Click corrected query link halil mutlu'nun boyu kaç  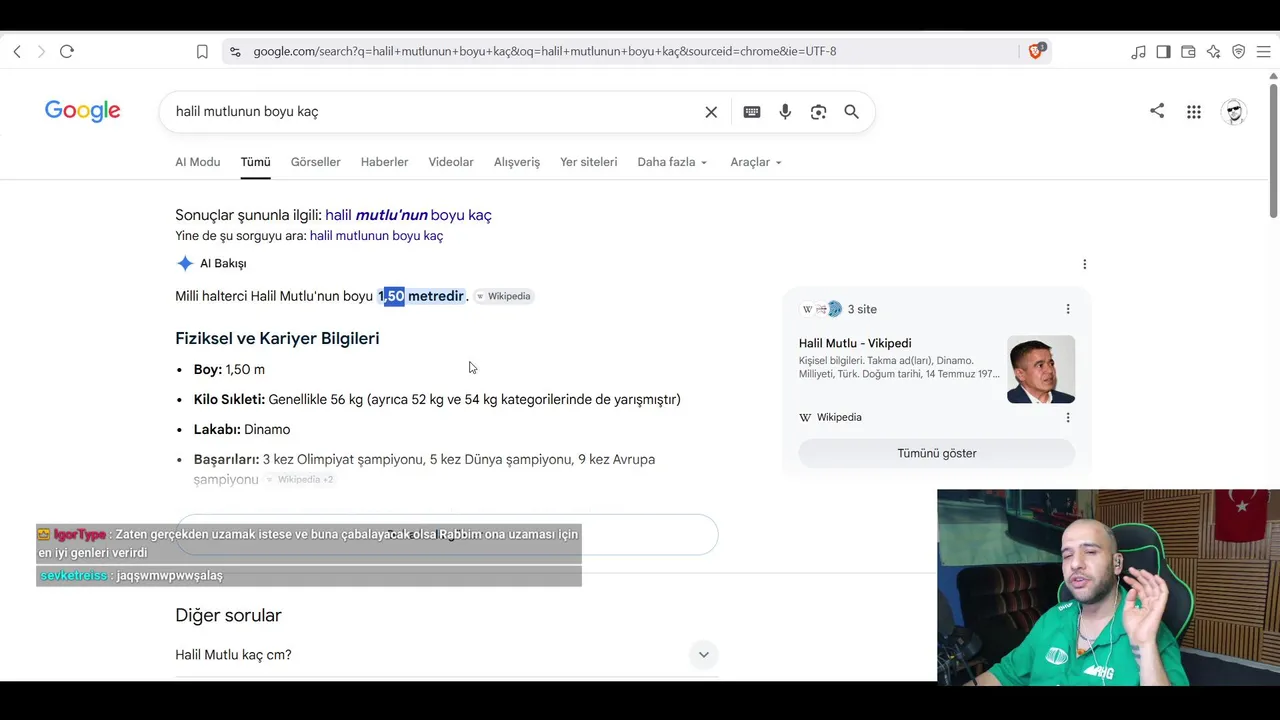[x=408, y=215]
